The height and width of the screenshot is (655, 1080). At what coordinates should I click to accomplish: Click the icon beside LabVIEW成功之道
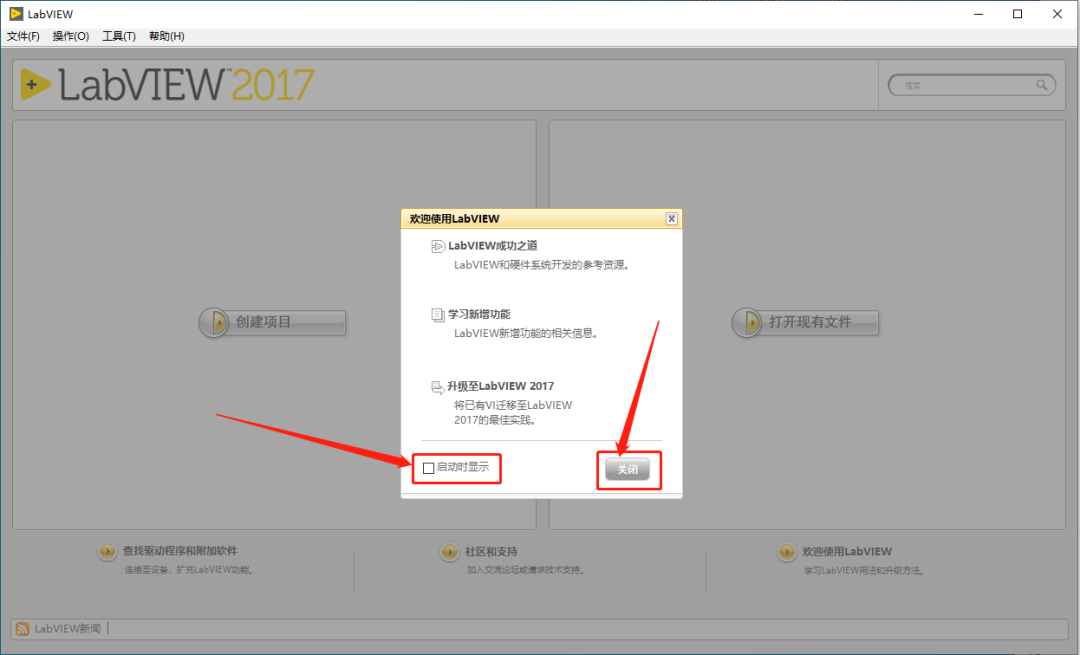click(x=437, y=246)
